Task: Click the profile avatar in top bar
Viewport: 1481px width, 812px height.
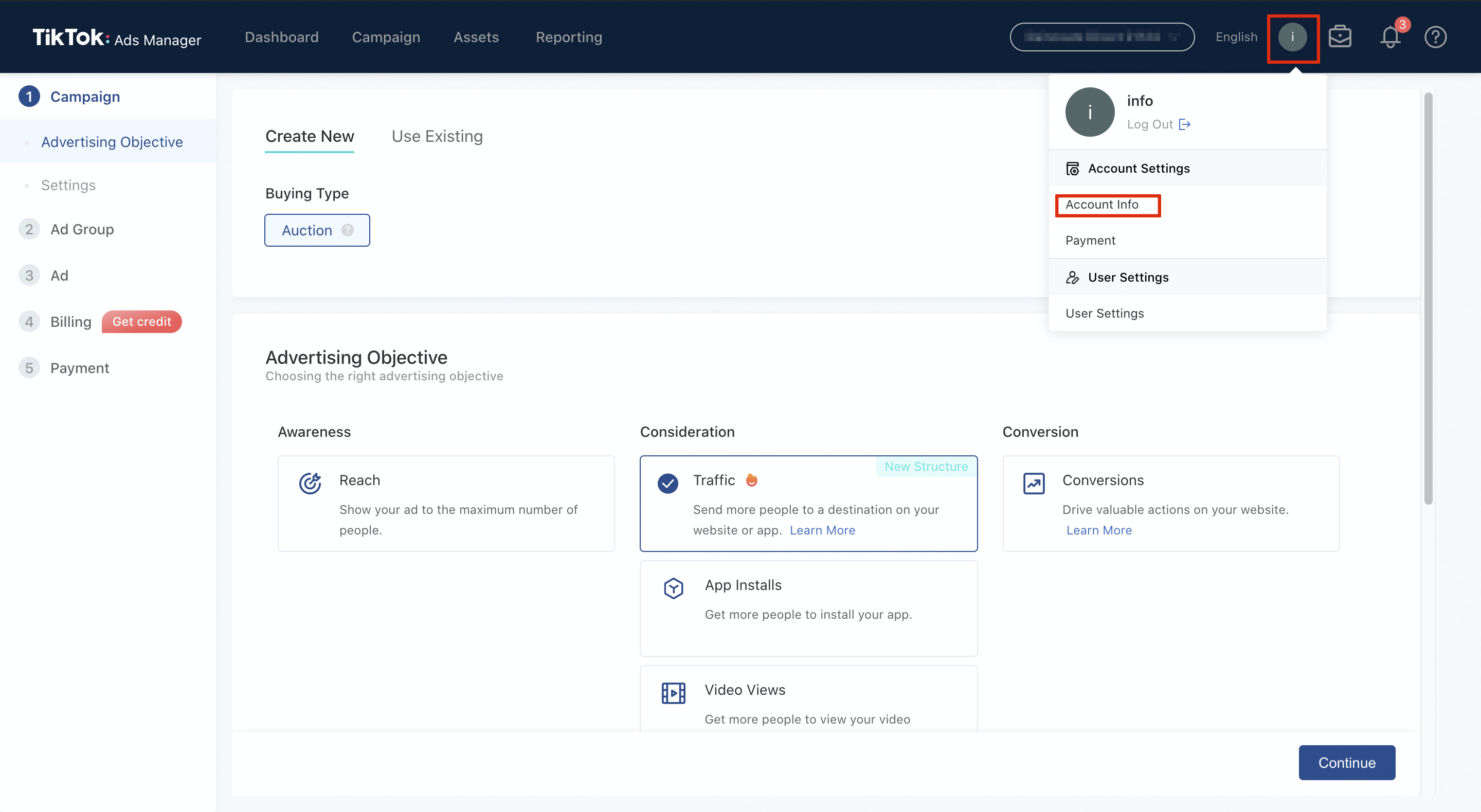Action: pos(1292,38)
